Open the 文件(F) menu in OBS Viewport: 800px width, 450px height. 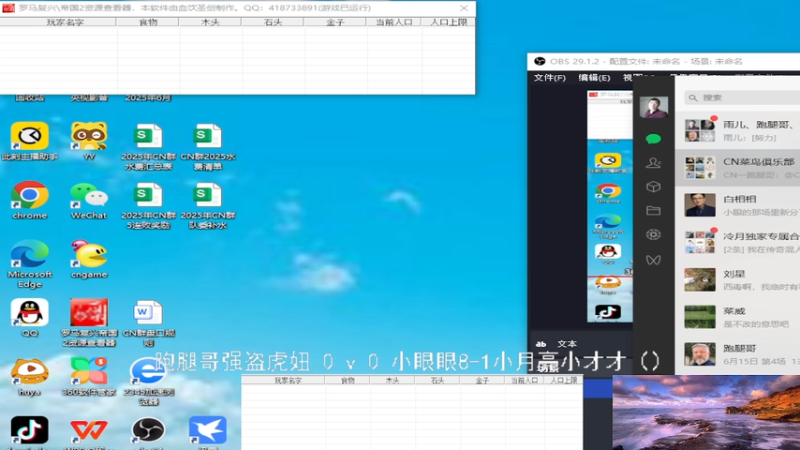[549, 78]
